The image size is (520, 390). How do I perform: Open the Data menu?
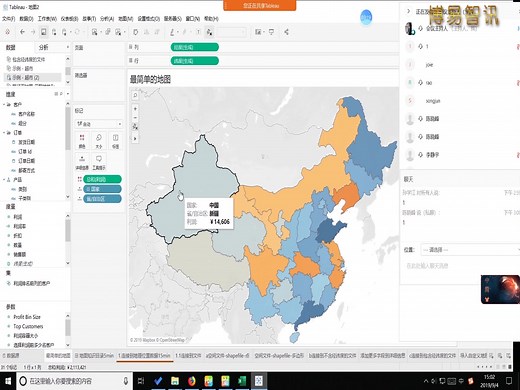pos(26,19)
